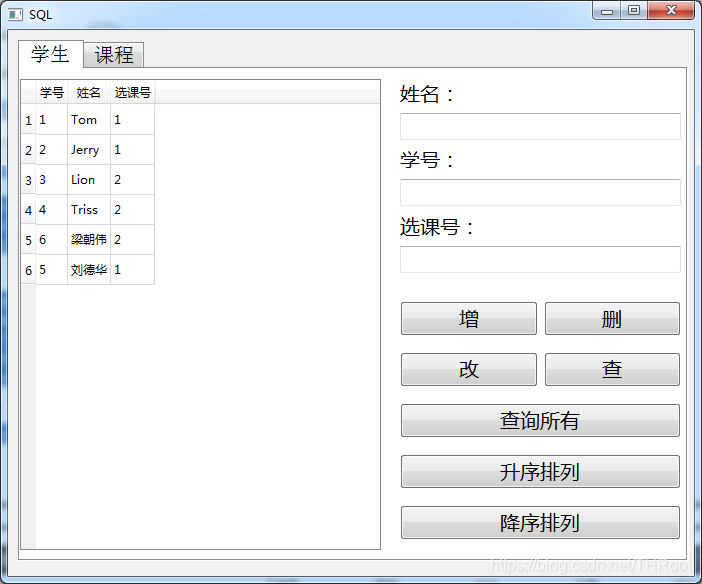
Task: Click the 学号 cell in Jerry's row
Action: 51,150
